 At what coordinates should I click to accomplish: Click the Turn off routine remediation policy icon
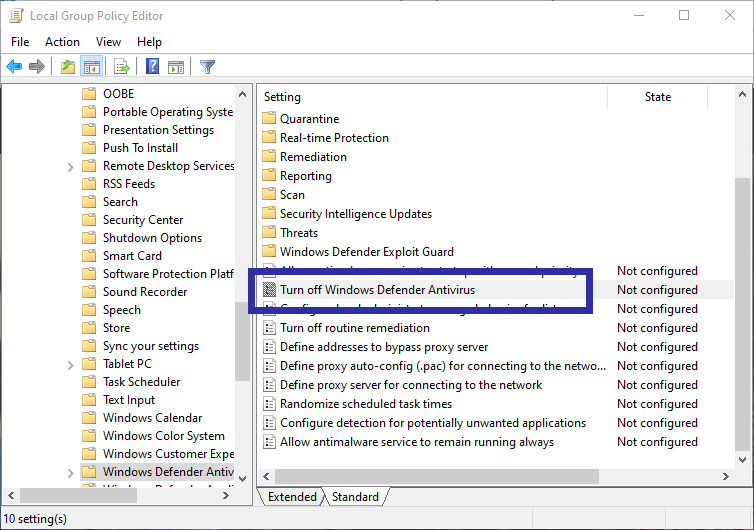pos(269,328)
